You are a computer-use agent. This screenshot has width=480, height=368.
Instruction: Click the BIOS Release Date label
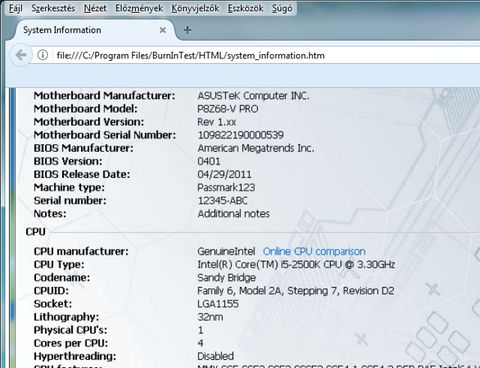(82, 174)
